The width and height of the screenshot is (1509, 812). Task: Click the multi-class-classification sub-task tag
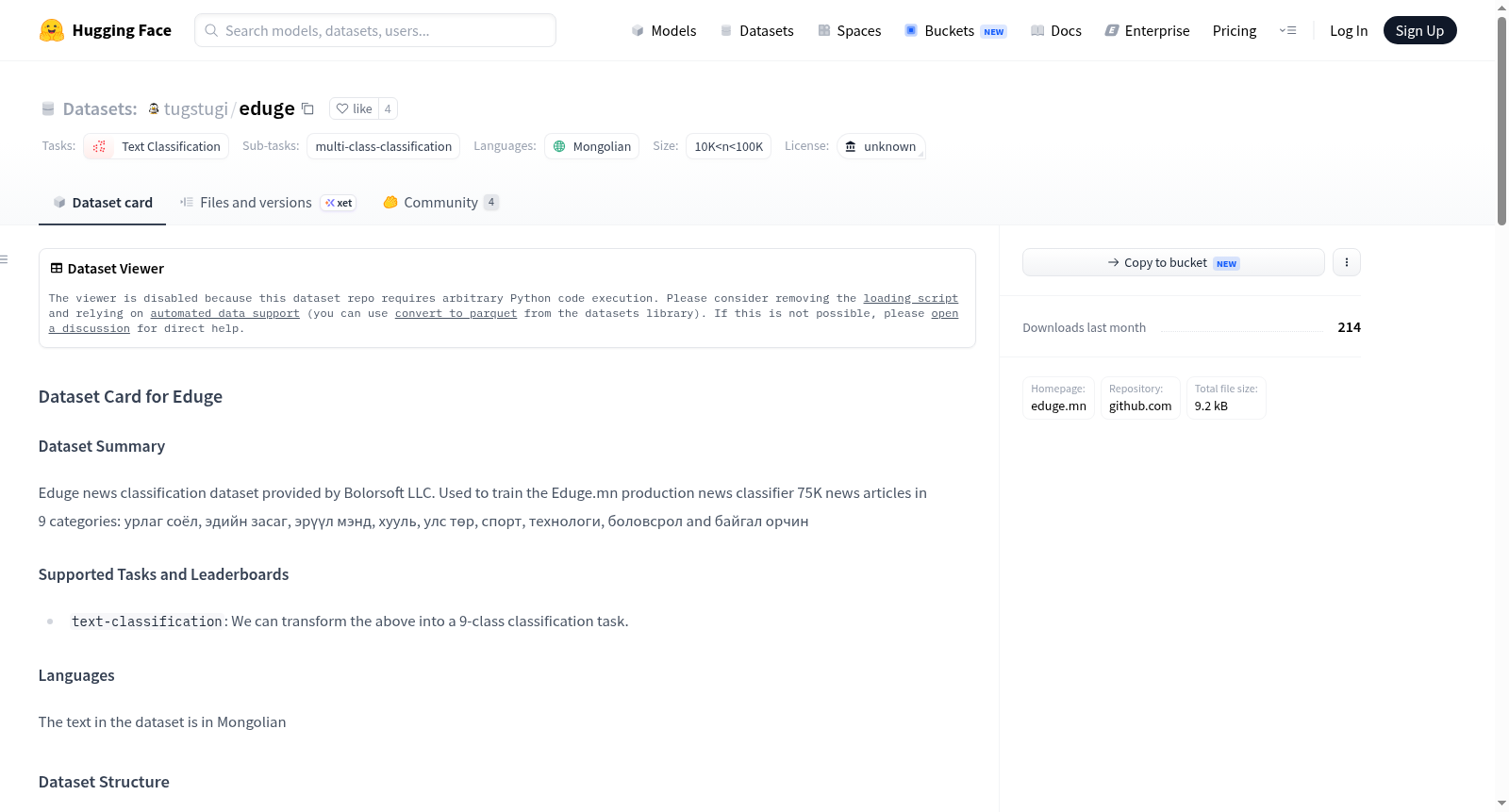click(x=384, y=146)
